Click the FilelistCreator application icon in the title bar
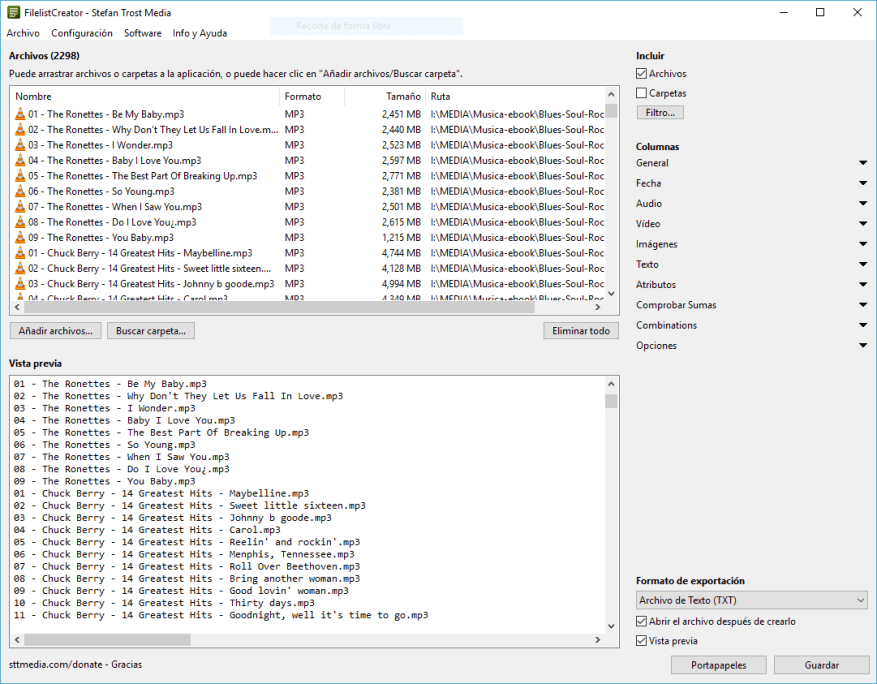877x684 pixels. 11,13
